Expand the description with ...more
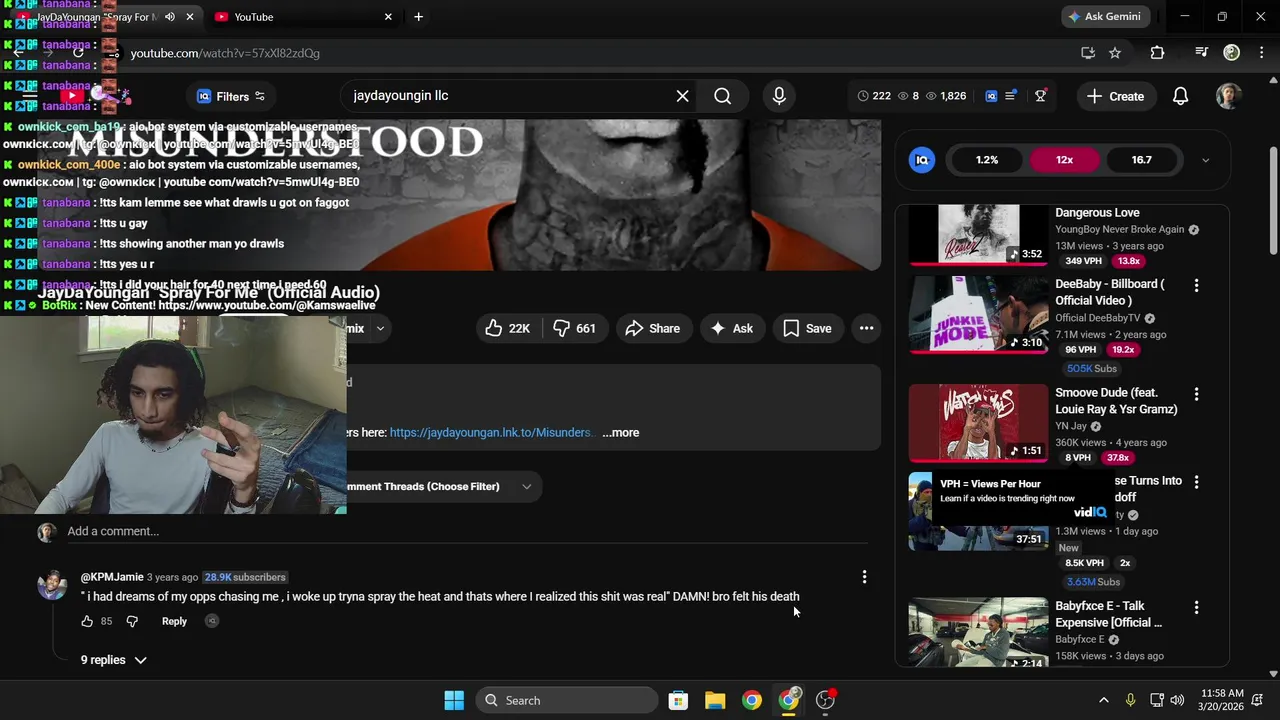This screenshot has height=720, width=1280. point(620,433)
